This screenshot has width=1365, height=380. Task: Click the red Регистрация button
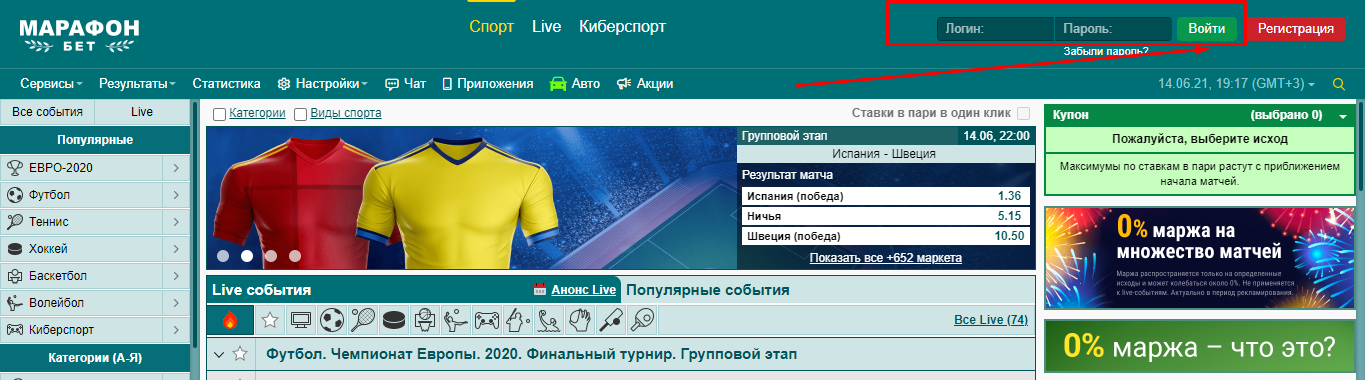coord(1295,29)
